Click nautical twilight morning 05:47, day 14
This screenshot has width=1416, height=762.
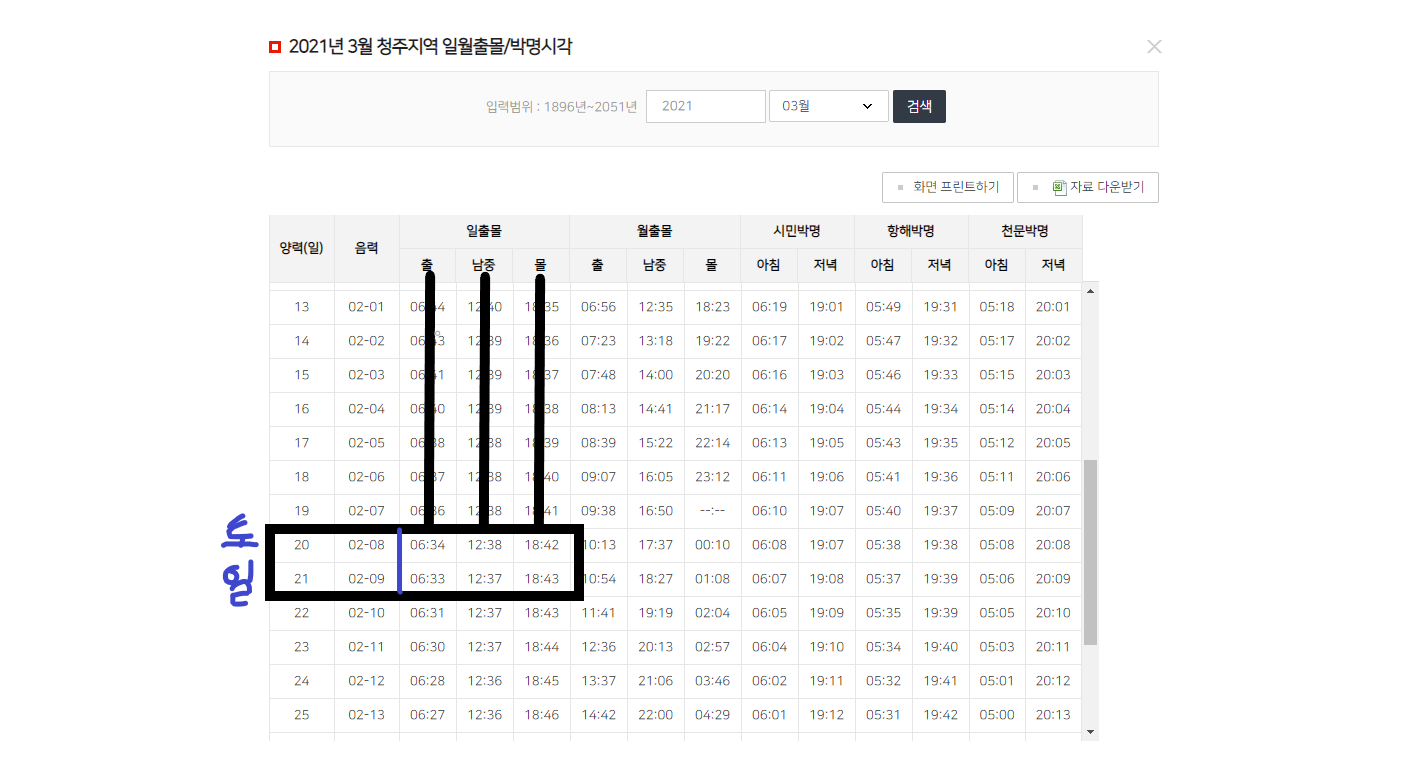[883, 341]
